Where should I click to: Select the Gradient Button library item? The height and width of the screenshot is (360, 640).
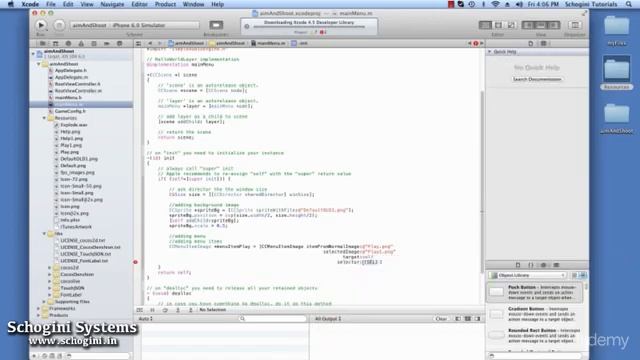(x=535, y=314)
